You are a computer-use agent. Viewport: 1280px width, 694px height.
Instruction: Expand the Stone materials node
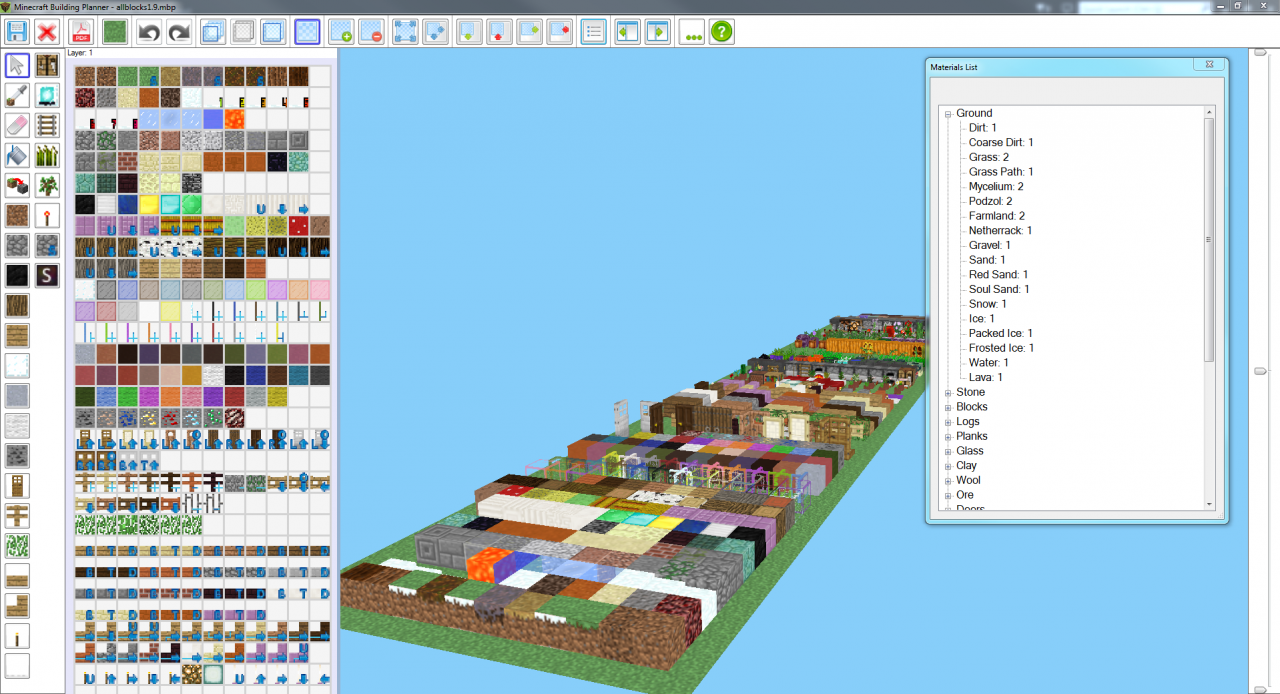click(947, 393)
